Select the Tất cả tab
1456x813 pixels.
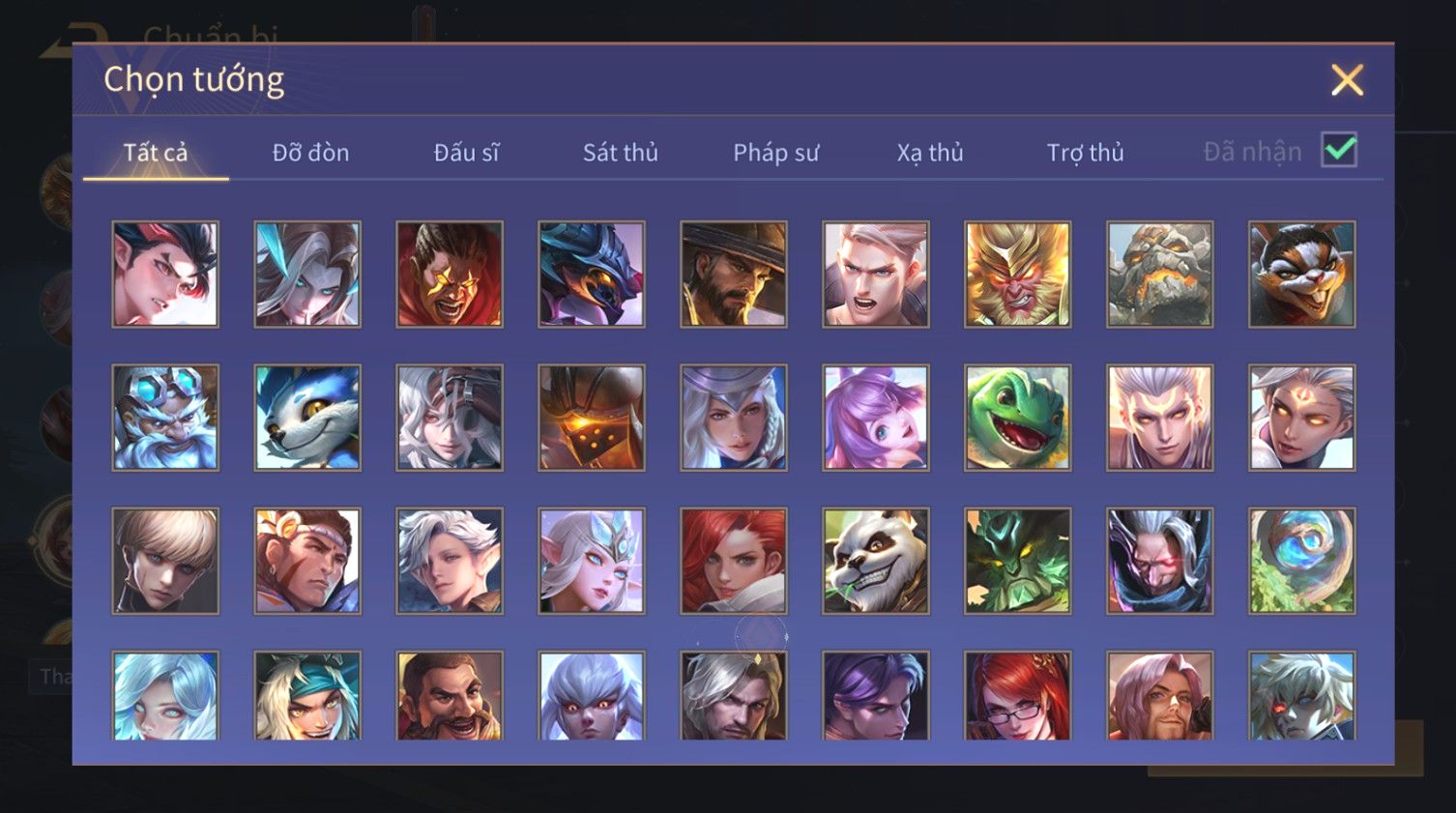click(156, 153)
